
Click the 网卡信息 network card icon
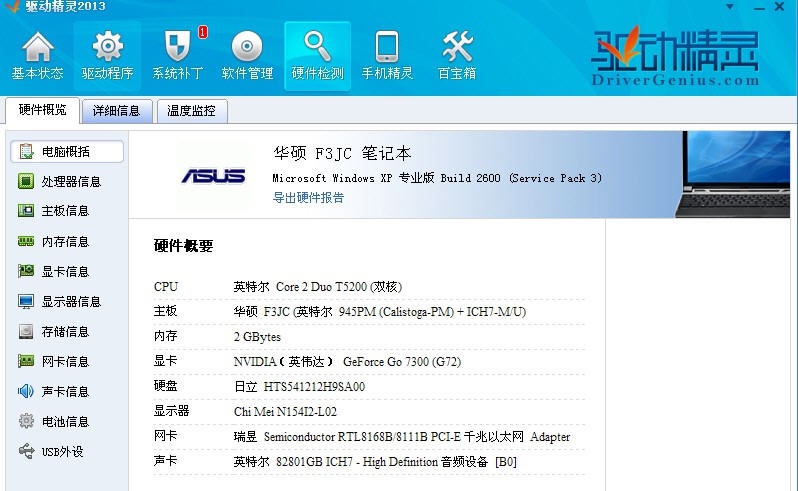click(x=26, y=361)
